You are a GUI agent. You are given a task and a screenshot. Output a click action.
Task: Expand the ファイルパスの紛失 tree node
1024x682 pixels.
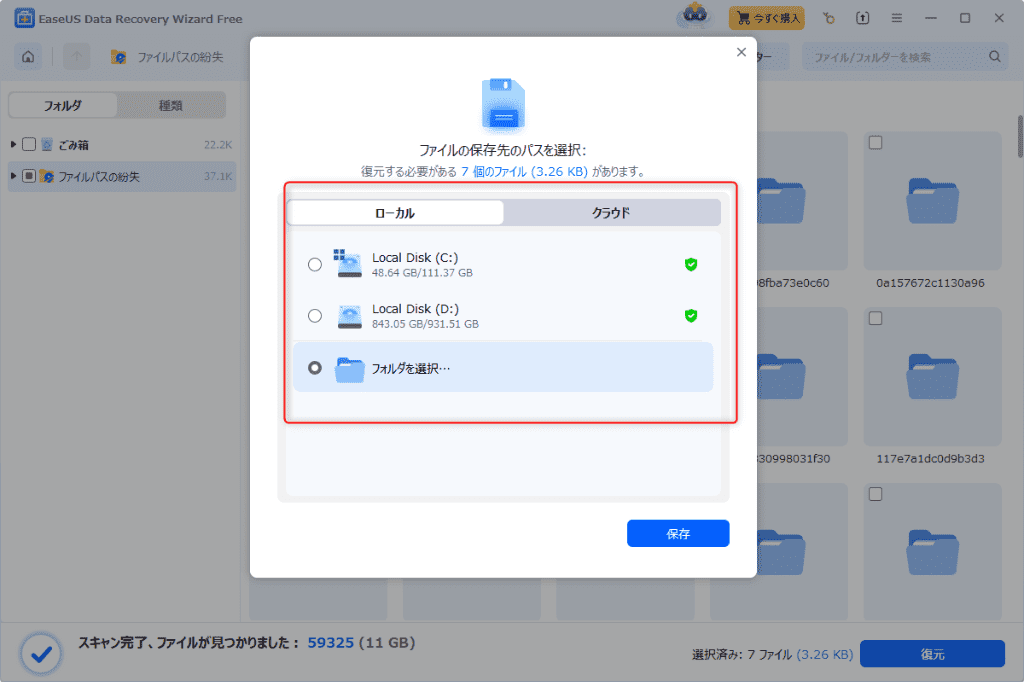click(x=13, y=176)
